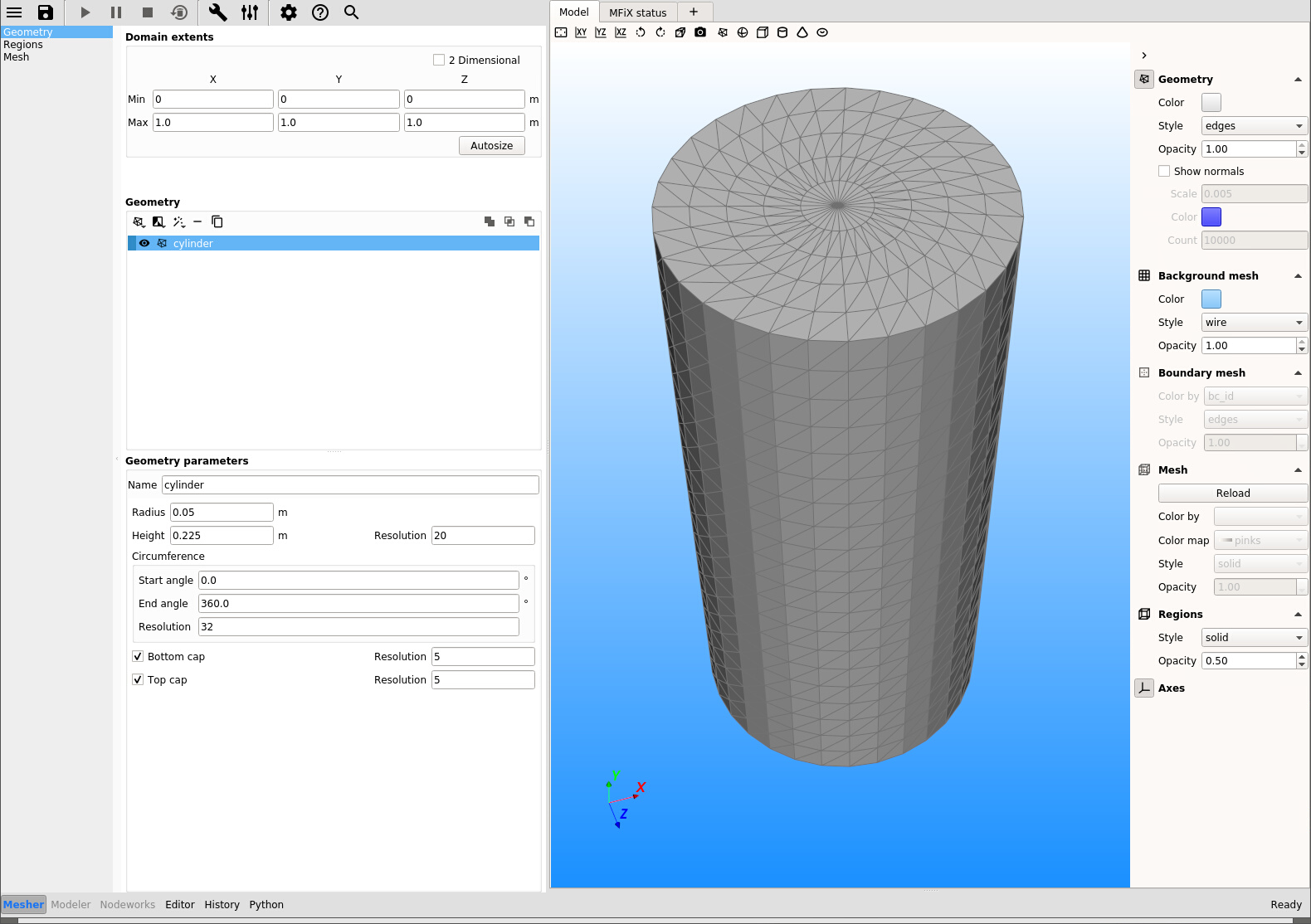Open the wand filter menu in Geometry
This screenshot has height=924, width=1311.
click(178, 221)
